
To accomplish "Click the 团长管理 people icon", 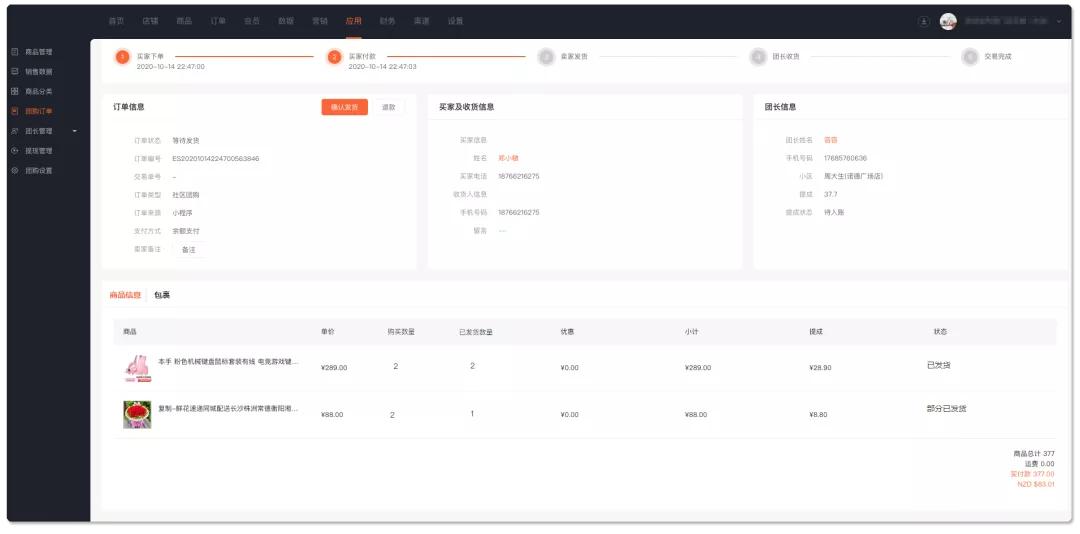I will (14, 131).
